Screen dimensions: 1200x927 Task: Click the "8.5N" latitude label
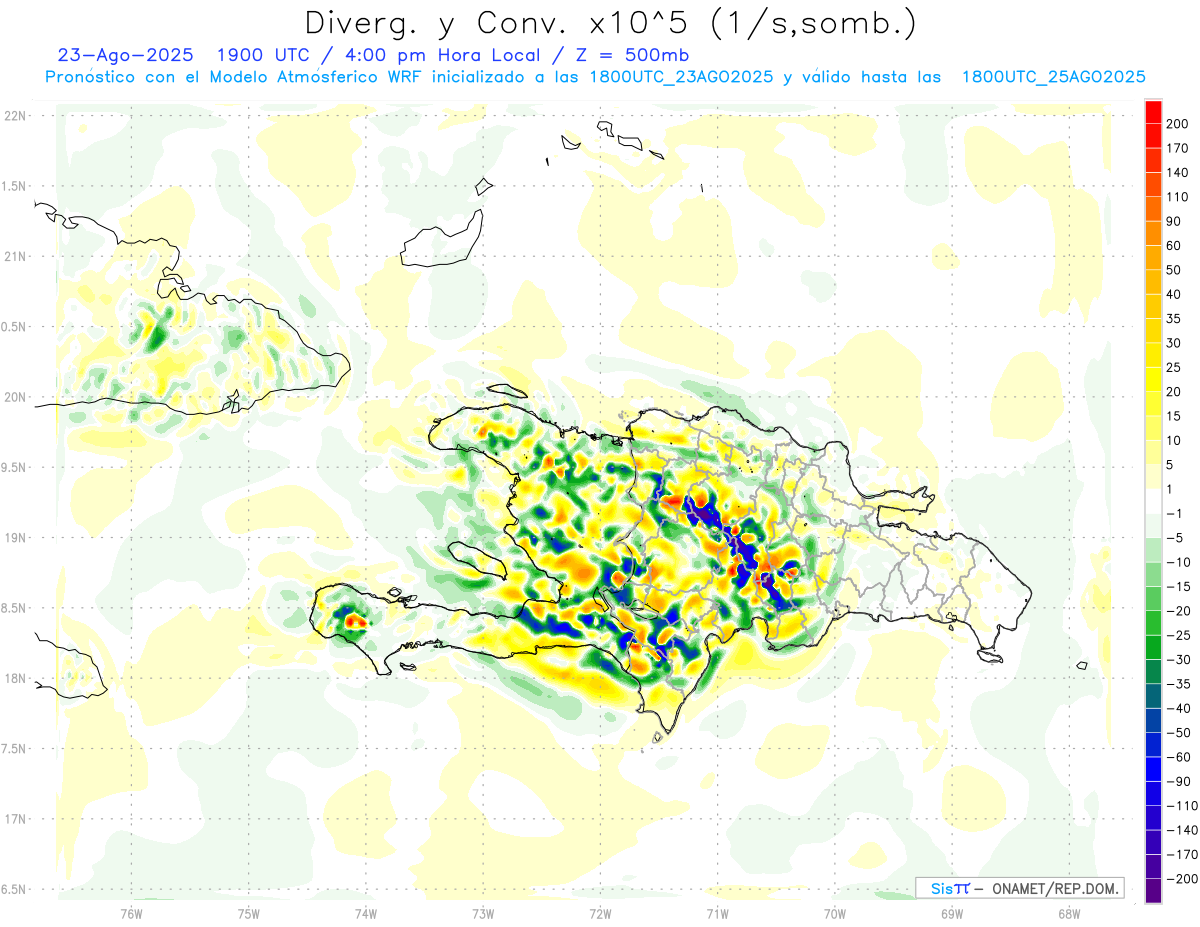[14, 608]
